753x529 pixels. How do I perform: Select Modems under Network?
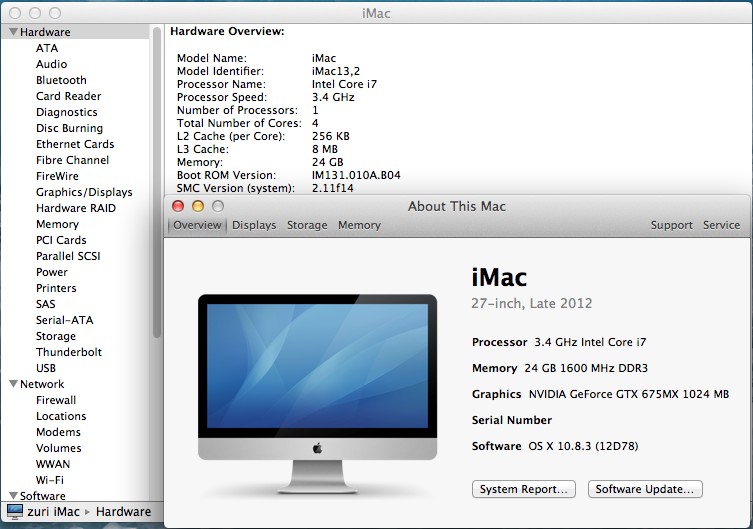58,432
